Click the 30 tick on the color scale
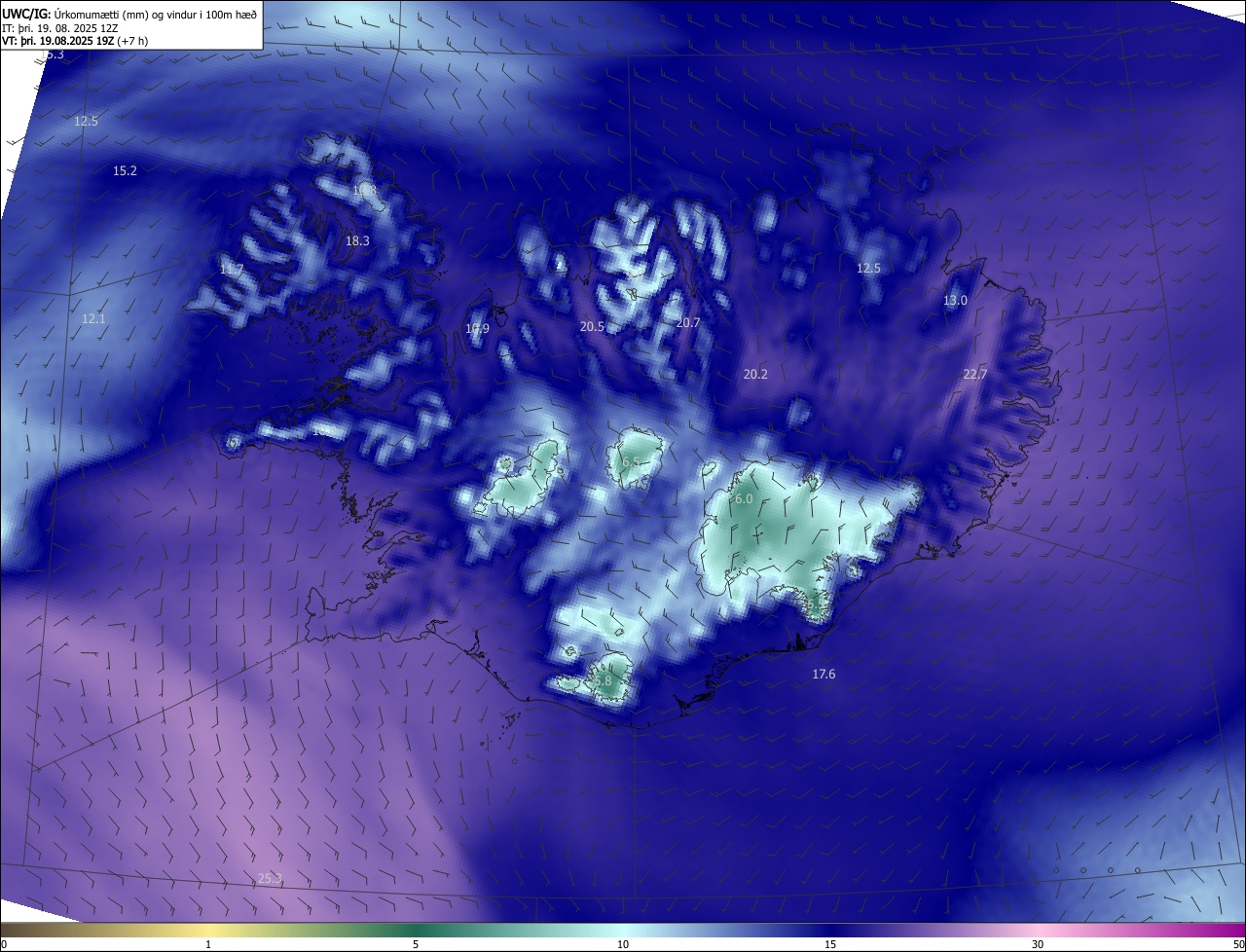This screenshot has width=1246, height=952. [1038, 944]
